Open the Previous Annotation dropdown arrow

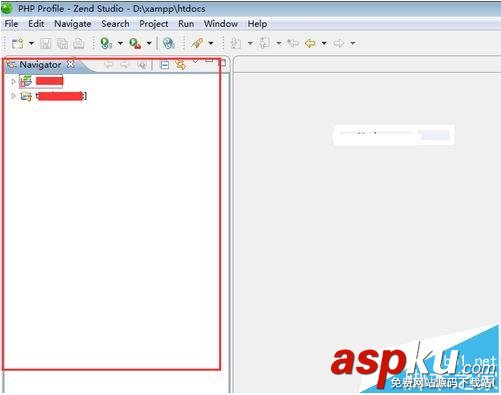[x=279, y=43]
